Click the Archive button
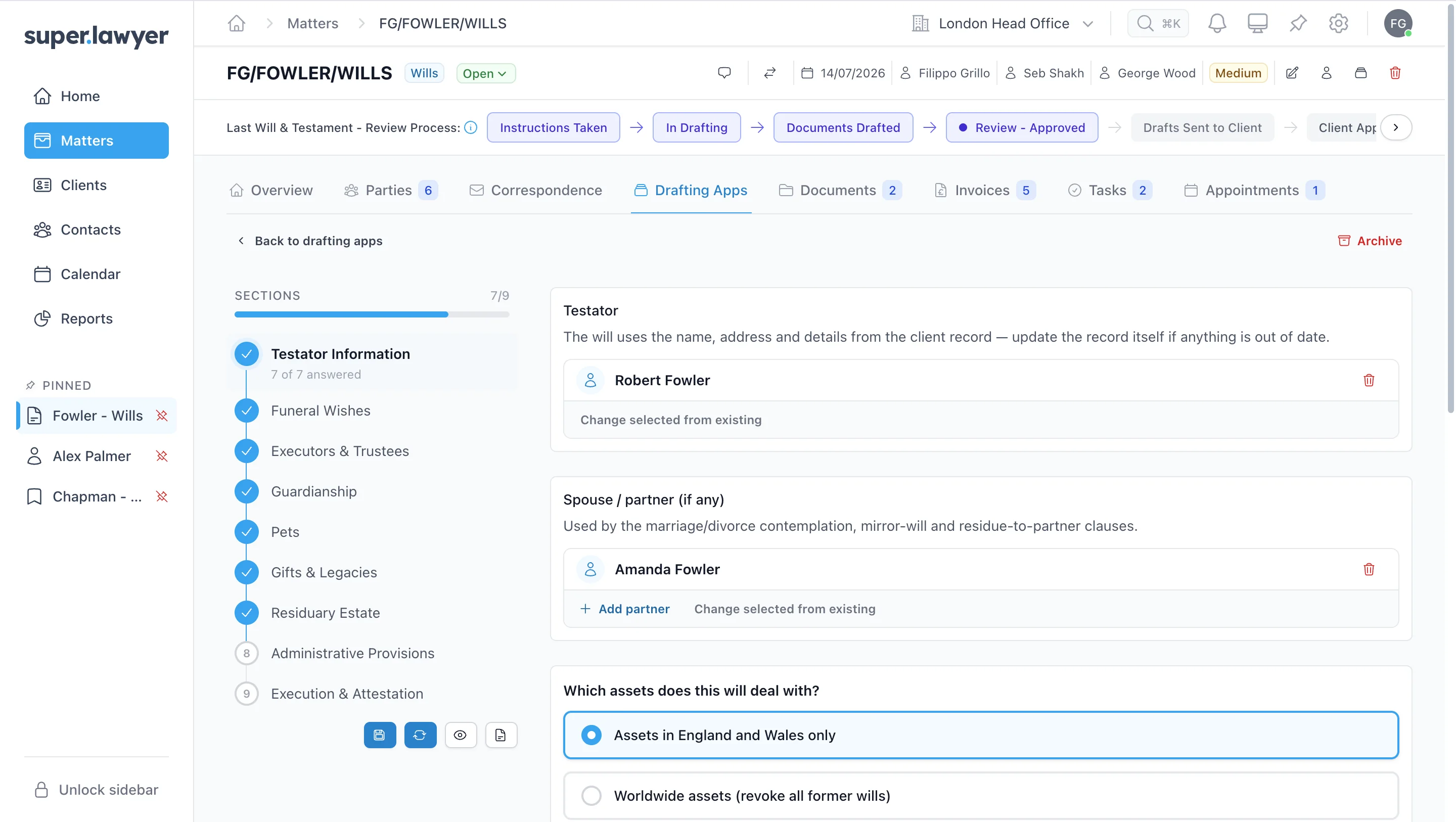Image resolution: width=1456 pixels, height=822 pixels. click(1370, 241)
